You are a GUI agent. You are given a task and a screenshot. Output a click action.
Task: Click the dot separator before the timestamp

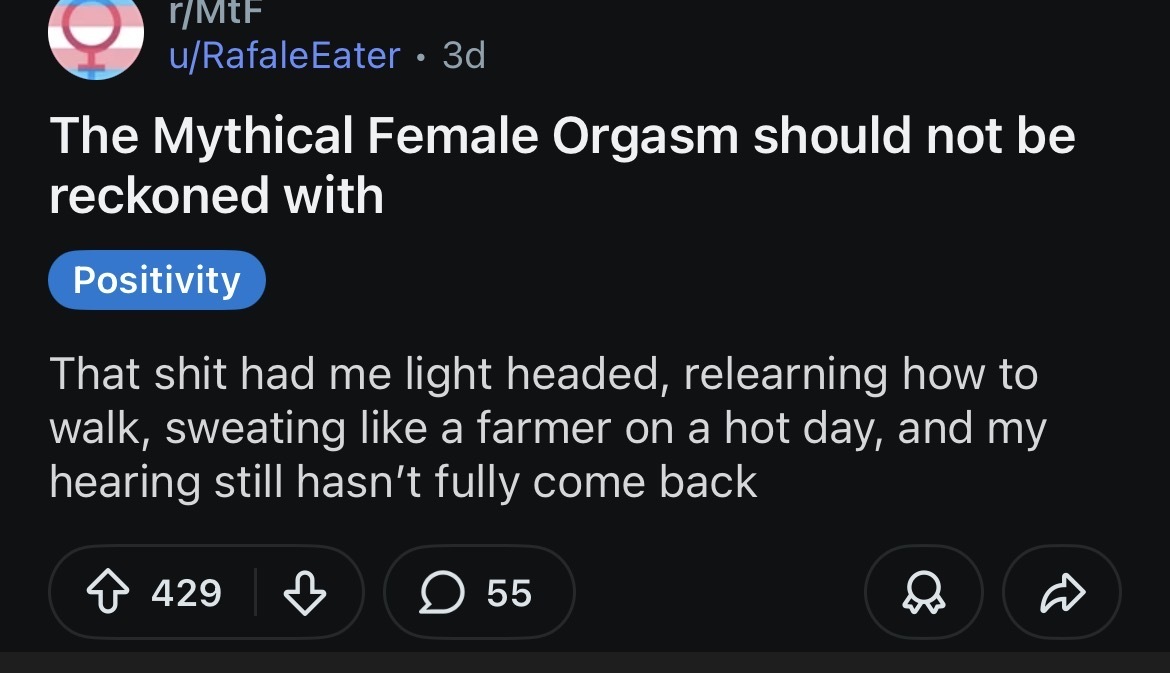click(422, 57)
